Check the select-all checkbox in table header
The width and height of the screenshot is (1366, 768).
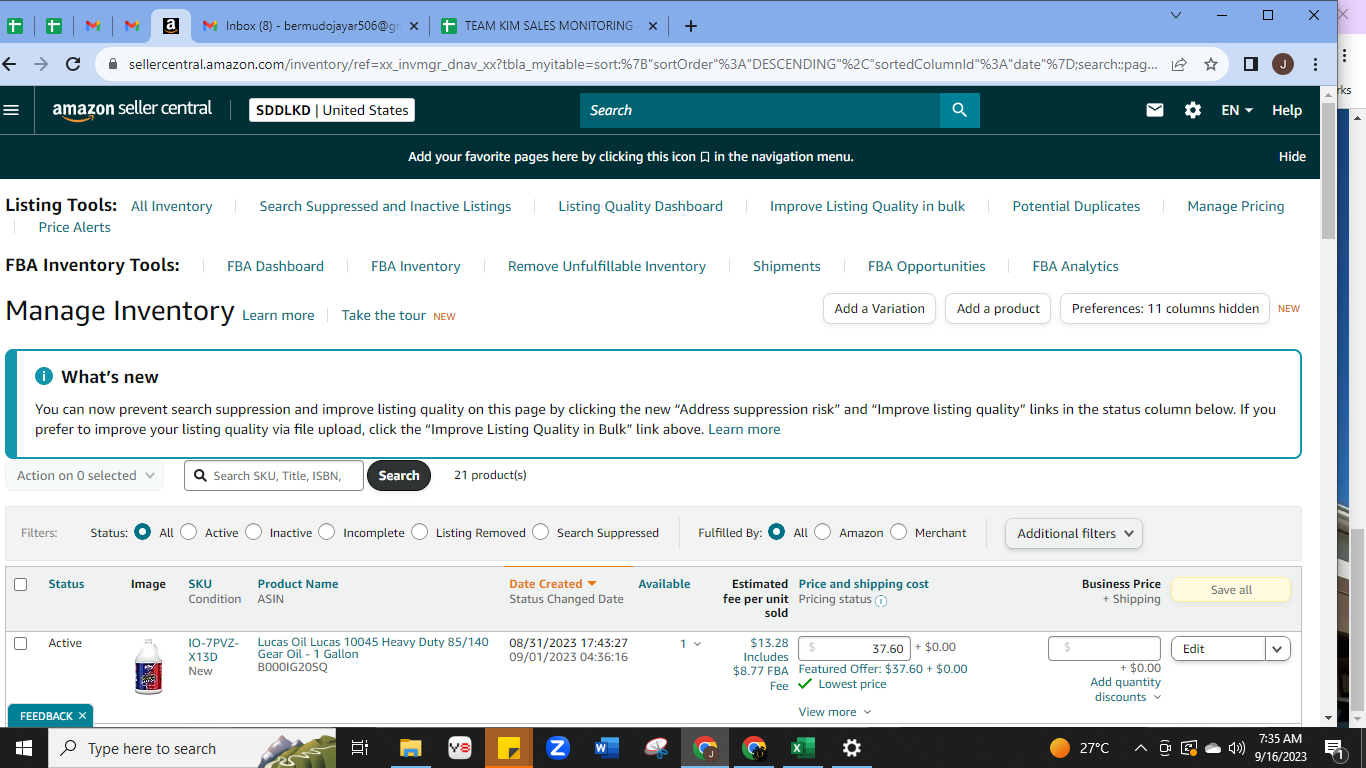coord(20,584)
